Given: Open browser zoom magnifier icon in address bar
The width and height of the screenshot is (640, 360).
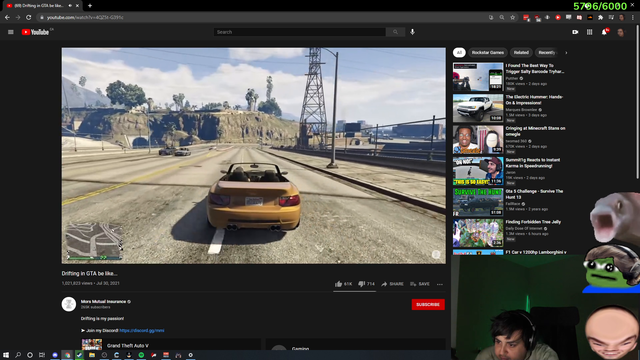Looking at the screenshot, I should (x=502, y=17).
